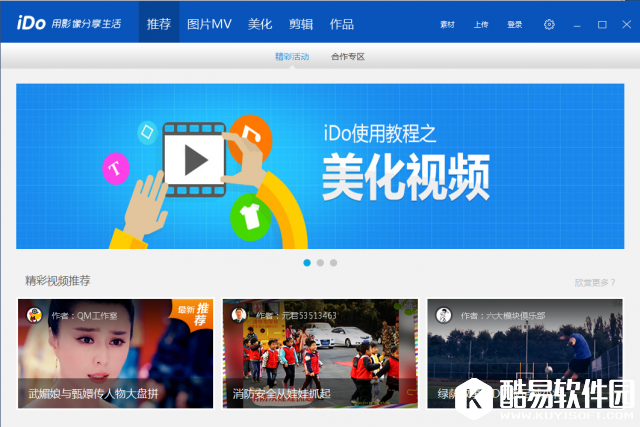
Task: Click author name QM工作室
Action: pyautogui.click(x=97, y=316)
